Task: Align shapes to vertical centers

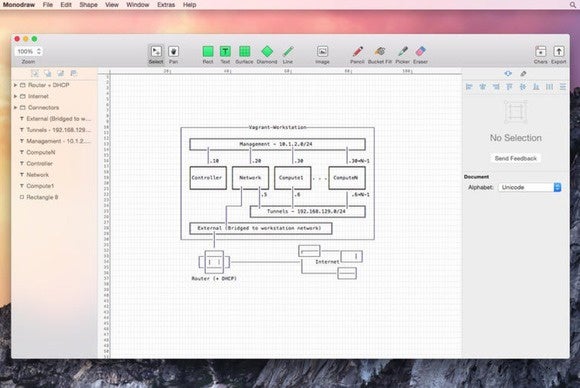Action: click(523, 87)
